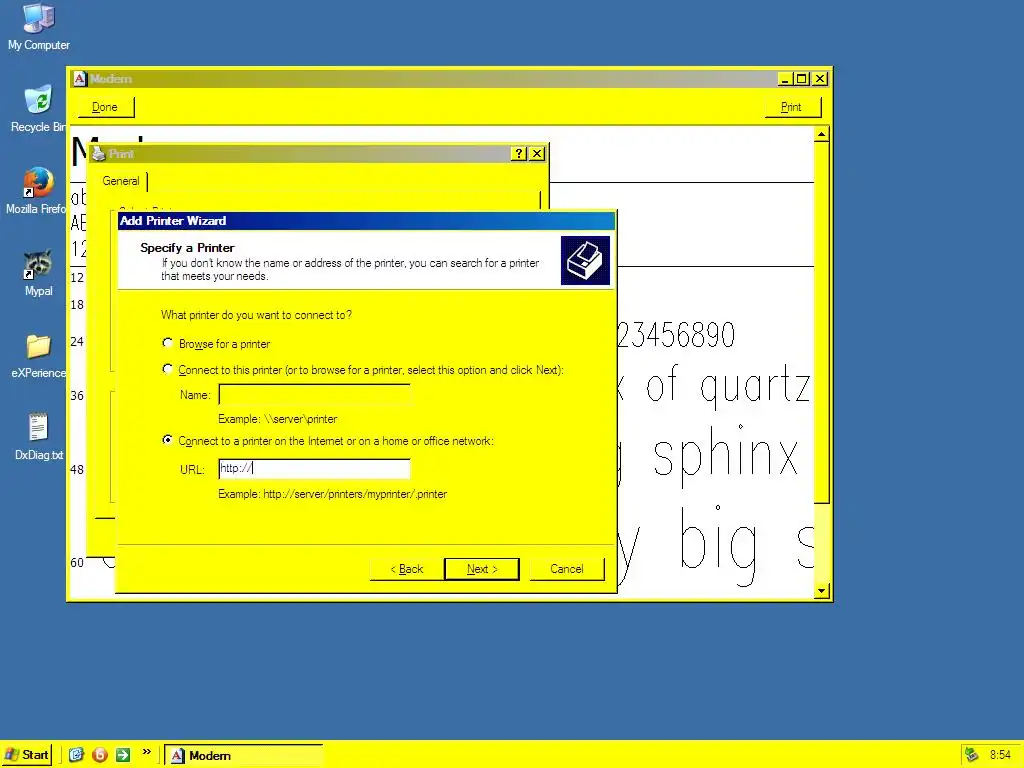Click the Print dialog title bar printer icon
Viewport: 1024px width, 768px height.
click(99, 153)
